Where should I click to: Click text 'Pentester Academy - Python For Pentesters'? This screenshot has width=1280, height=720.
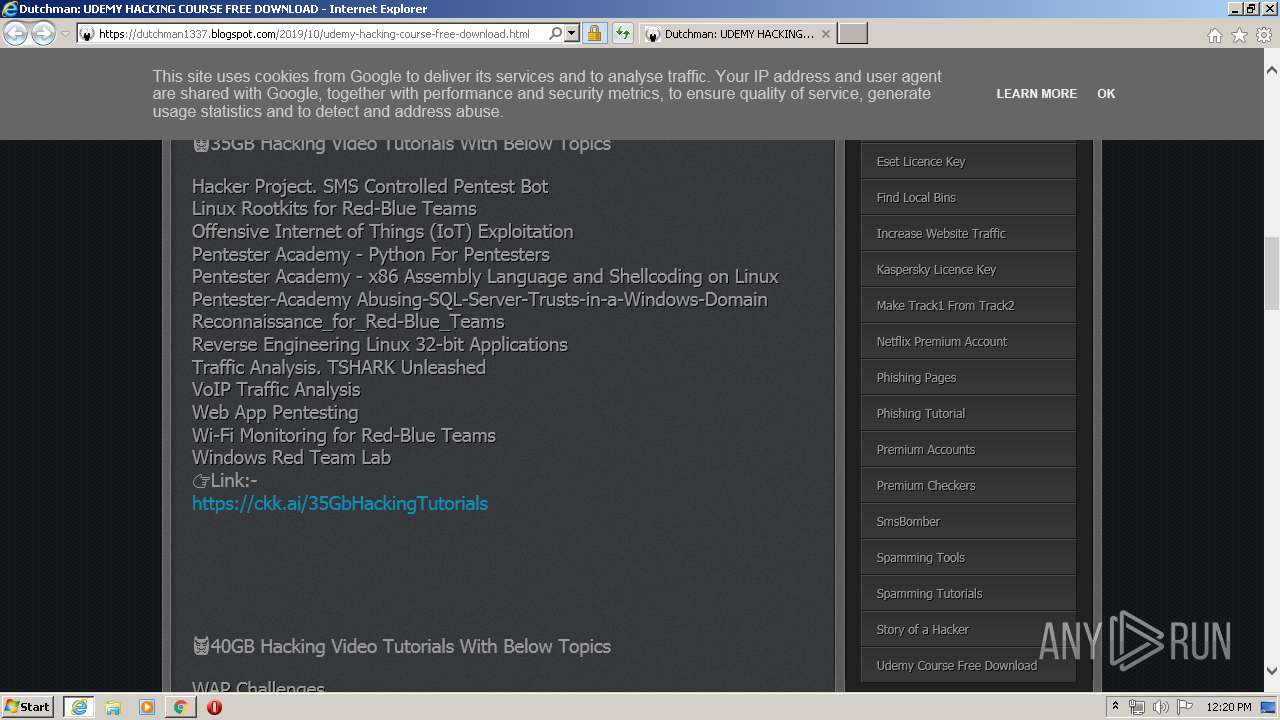[x=371, y=254]
